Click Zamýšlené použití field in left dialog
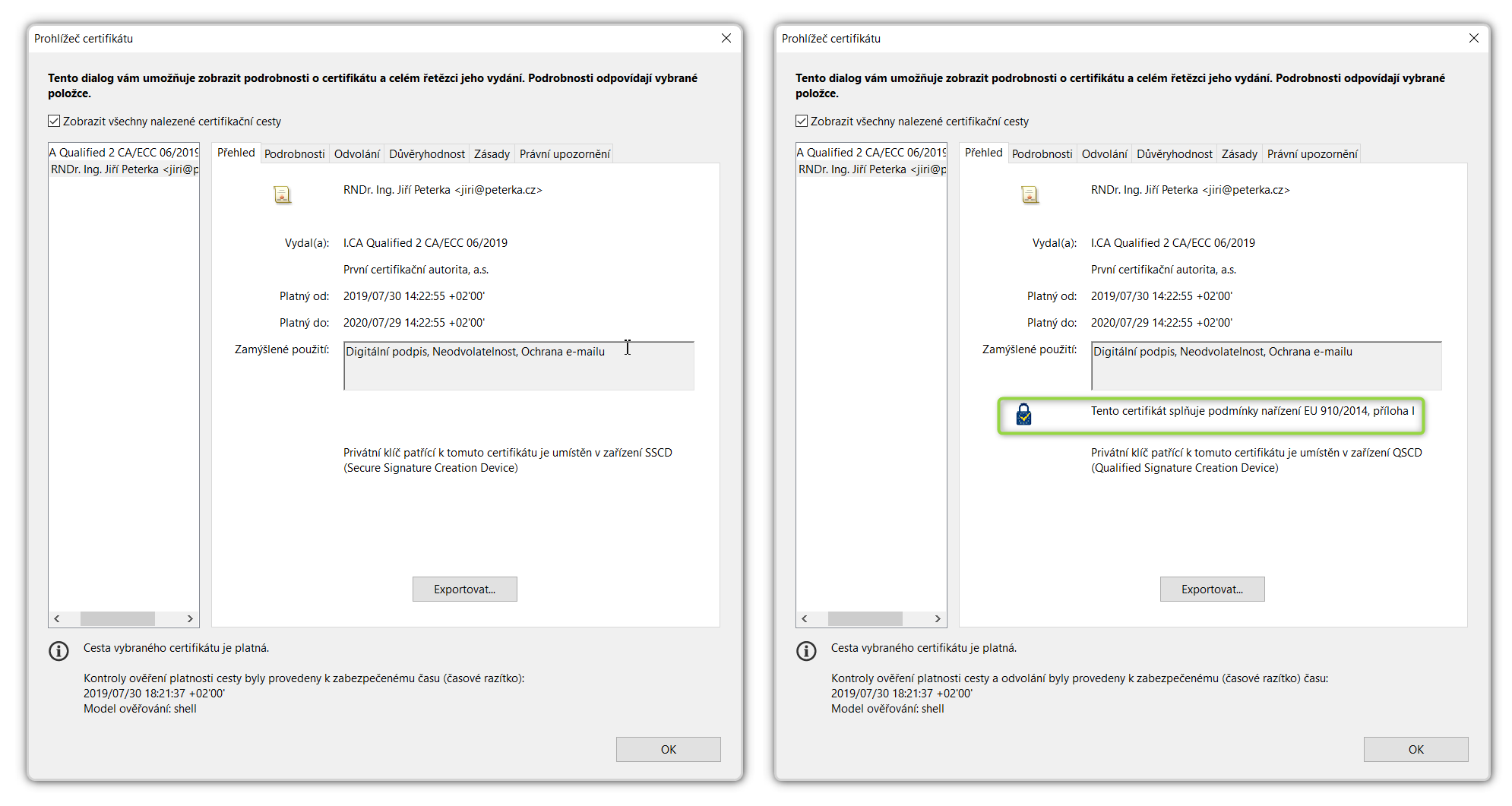 [x=518, y=365]
